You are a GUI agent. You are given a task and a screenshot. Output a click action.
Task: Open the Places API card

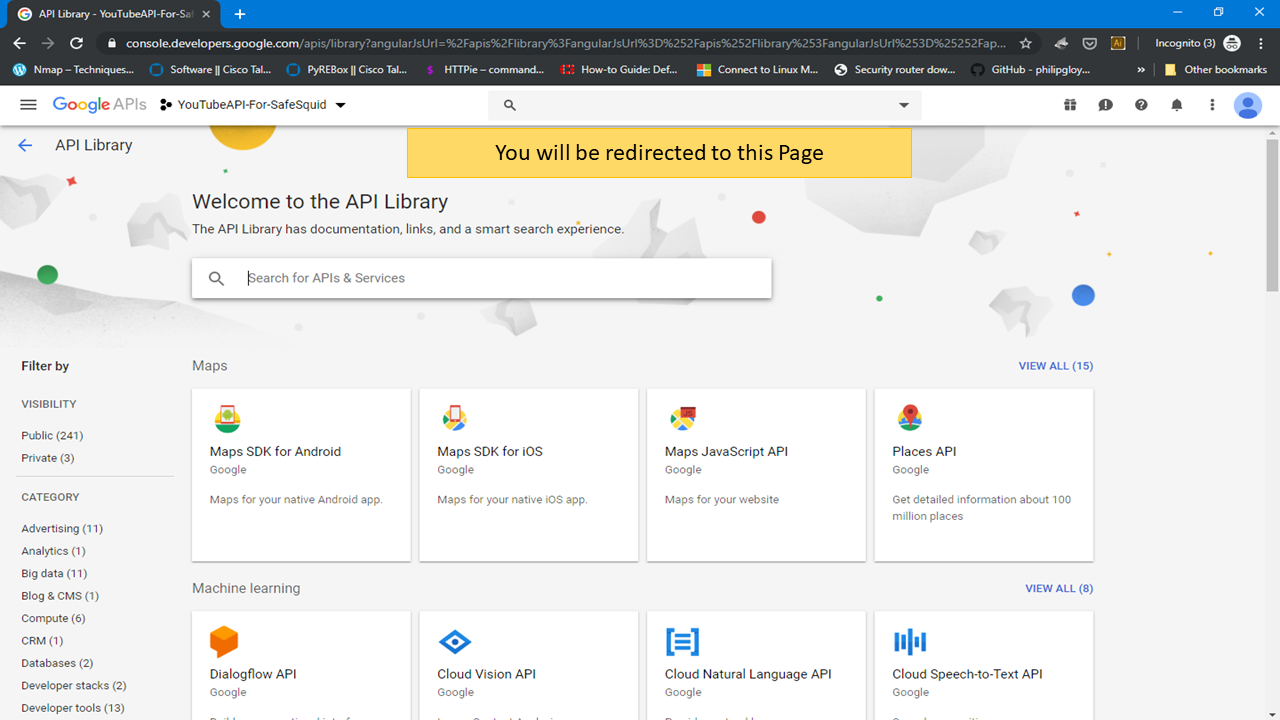click(x=983, y=475)
